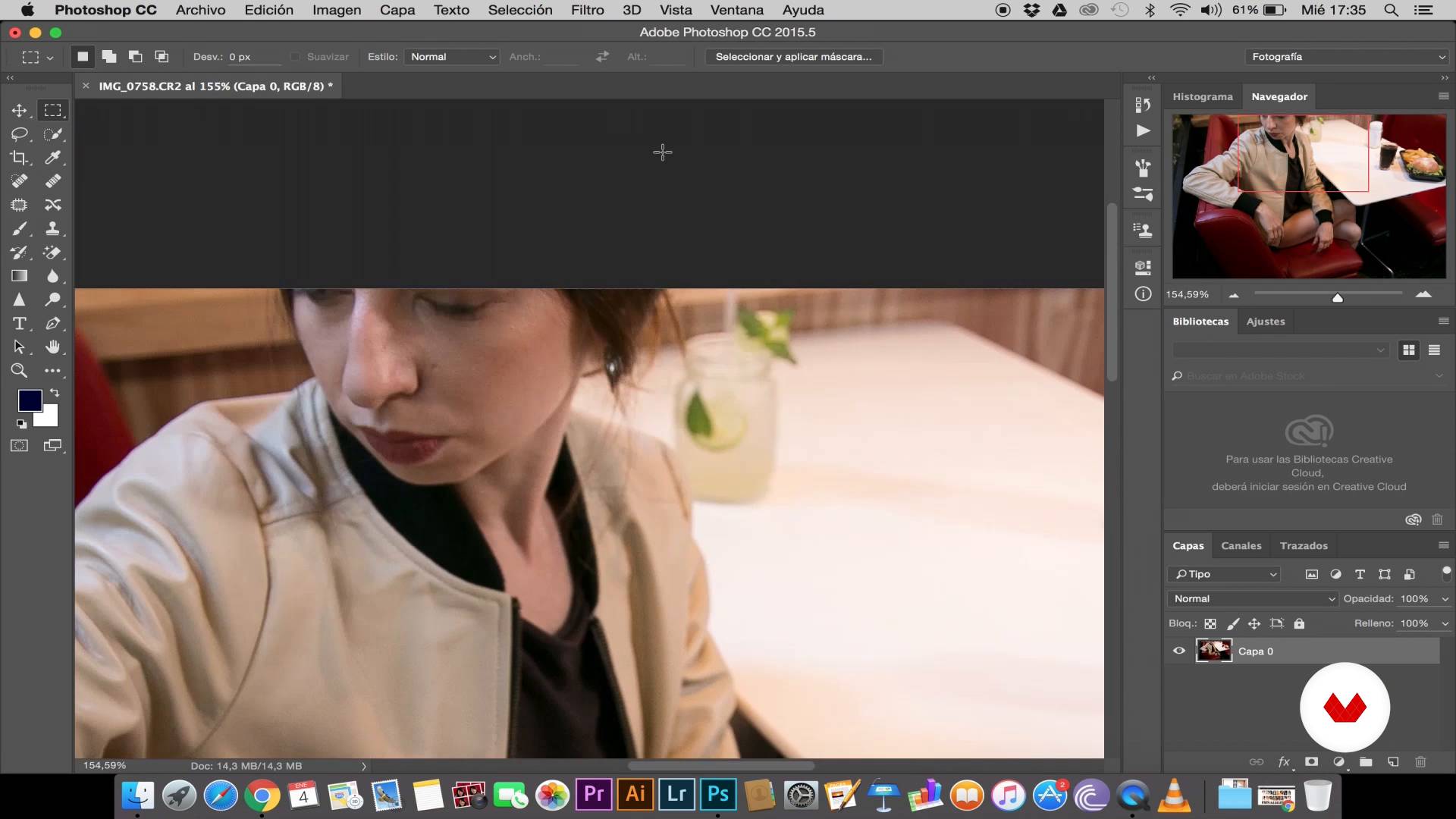
Task: Enable New selection mode
Action: click(x=83, y=56)
